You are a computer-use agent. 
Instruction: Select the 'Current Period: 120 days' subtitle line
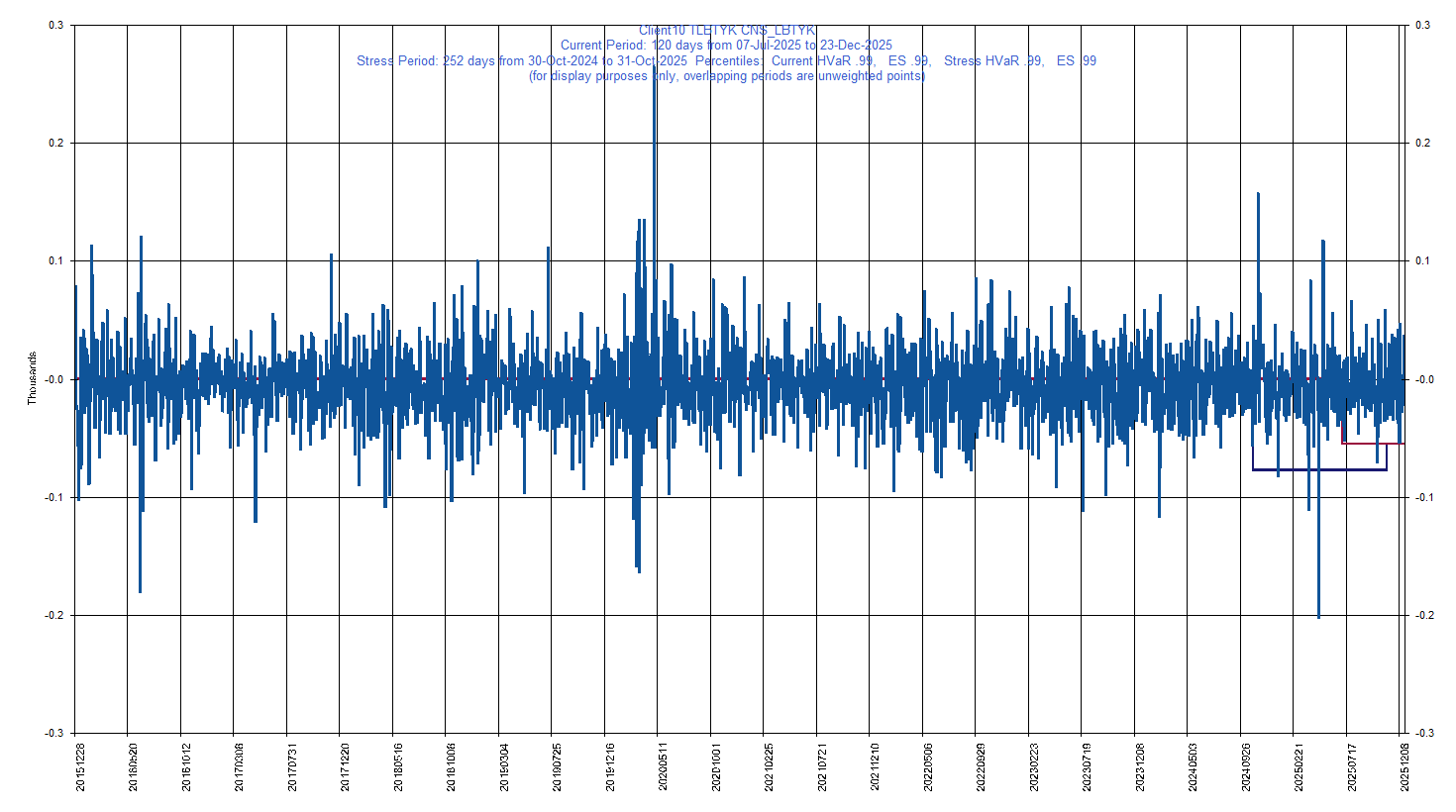(726, 46)
